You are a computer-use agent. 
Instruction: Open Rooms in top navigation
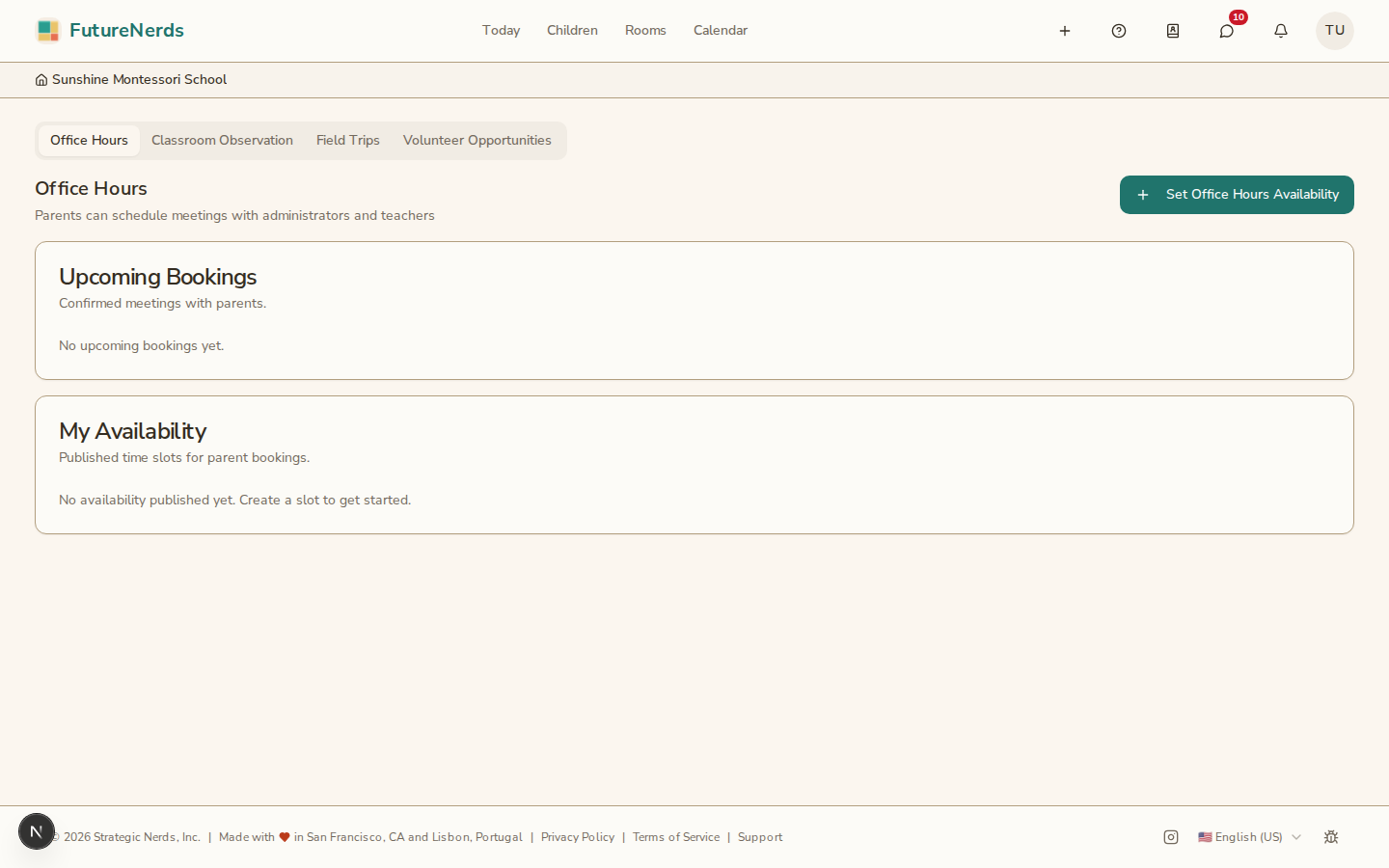tap(645, 31)
